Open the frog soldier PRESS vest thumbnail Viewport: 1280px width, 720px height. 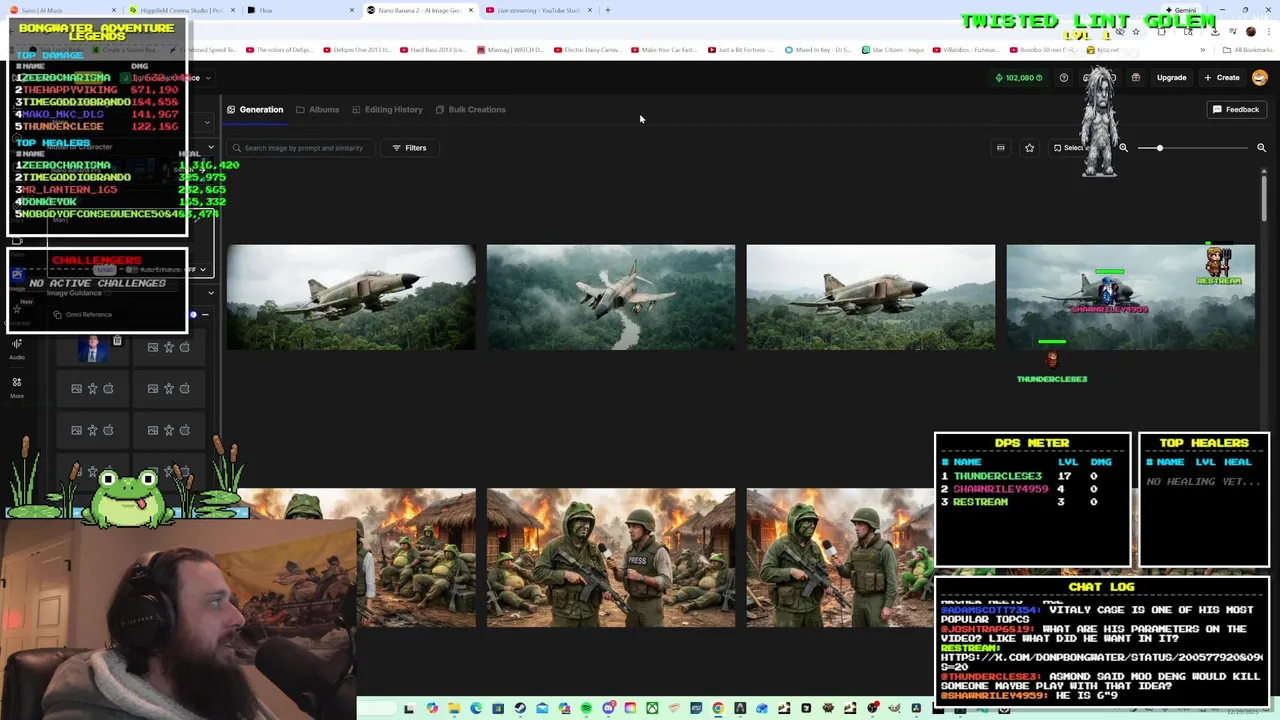pyautogui.click(x=611, y=558)
